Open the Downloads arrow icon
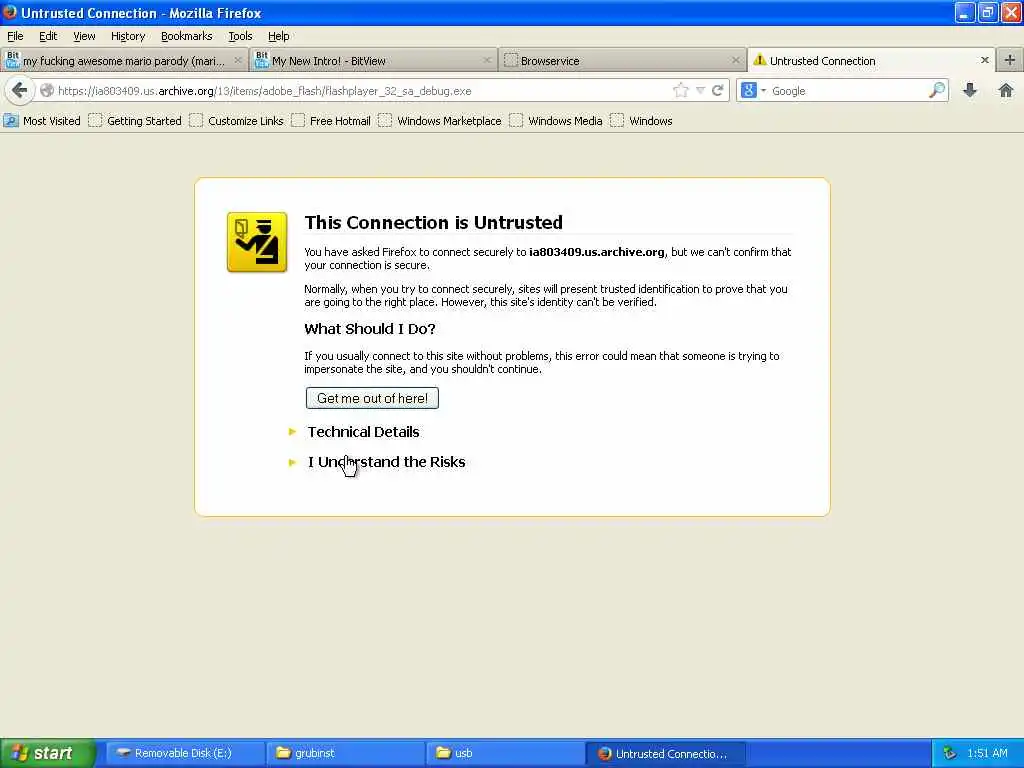1024x768 pixels. point(970,91)
